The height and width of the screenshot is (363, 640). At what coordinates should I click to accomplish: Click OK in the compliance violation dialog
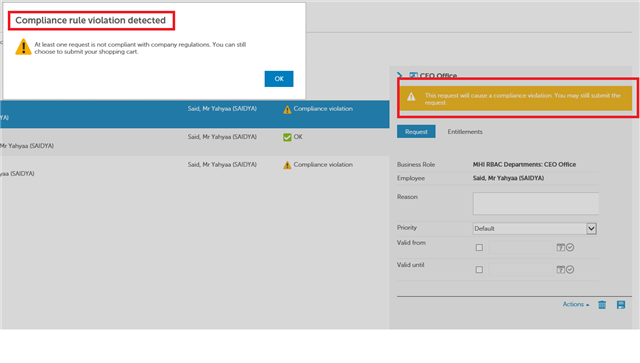point(279,79)
